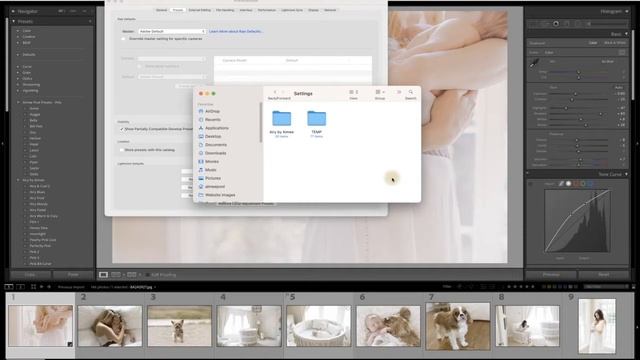Select the blue channel curve icon

tap(590, 184)
